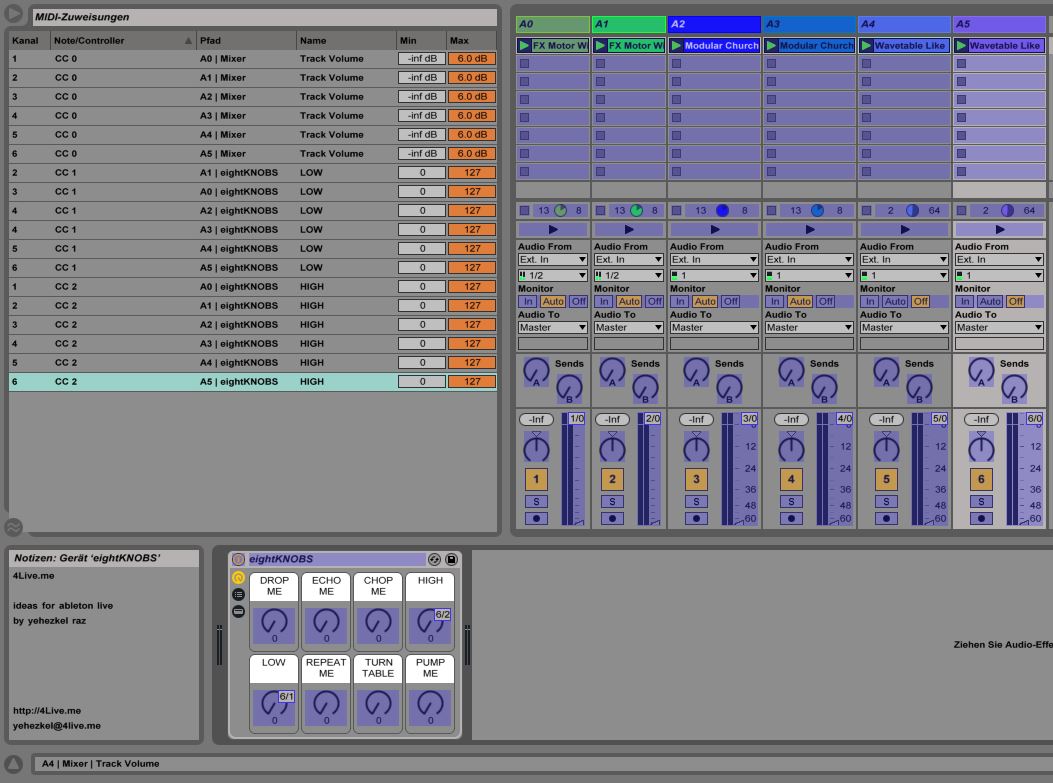Click the eightKNOBS device save preset icon
This screenshot has width=1053, height=783.
point(451,560)
